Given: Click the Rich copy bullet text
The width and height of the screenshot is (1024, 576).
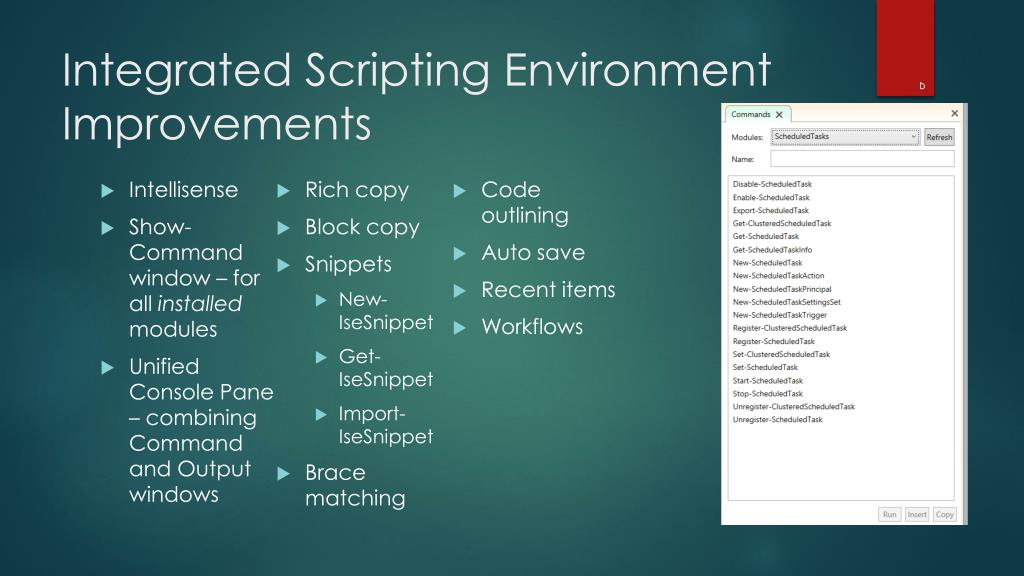Looking at the screenshot, I should pyautogui.click(x=357, y=191).
